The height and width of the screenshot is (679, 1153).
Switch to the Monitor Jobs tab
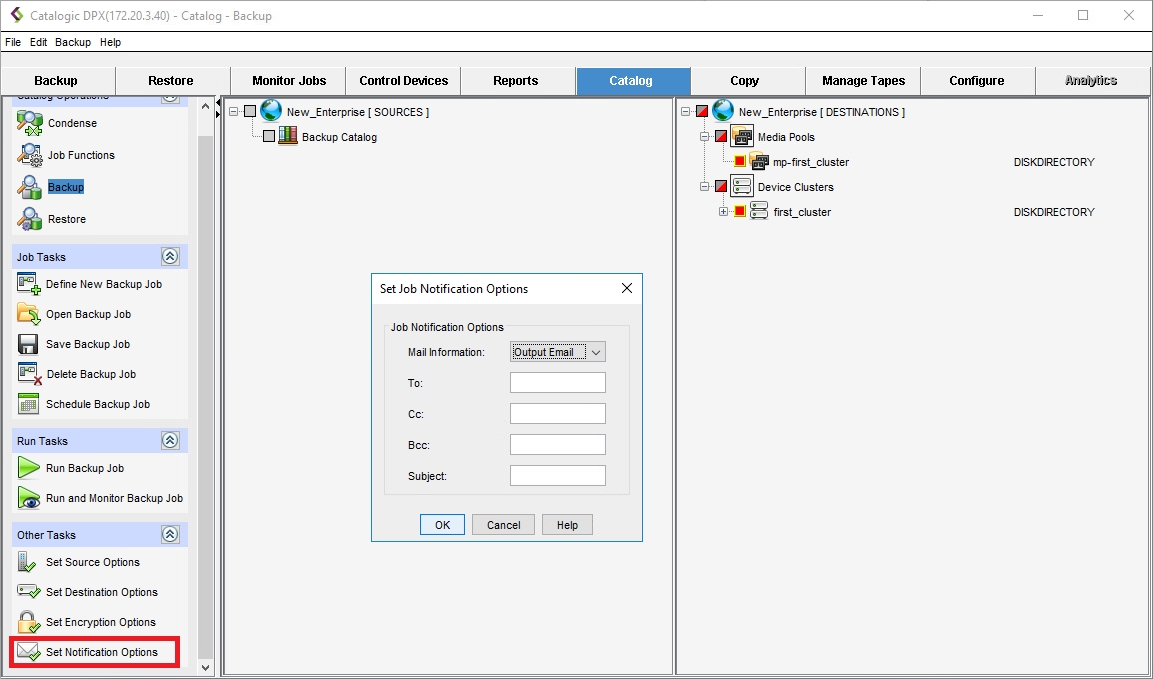(288, 81)
